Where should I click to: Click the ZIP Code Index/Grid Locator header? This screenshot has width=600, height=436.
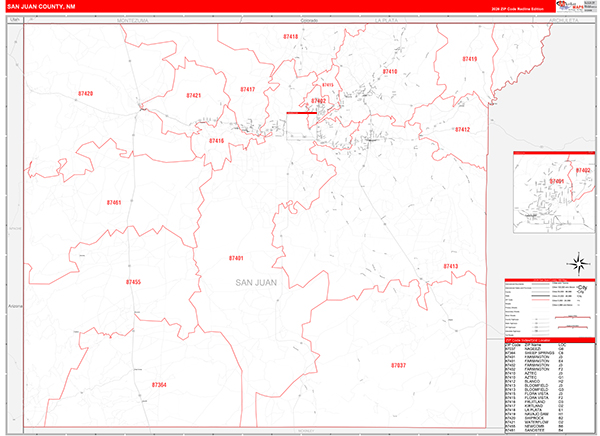pos(550,340)
